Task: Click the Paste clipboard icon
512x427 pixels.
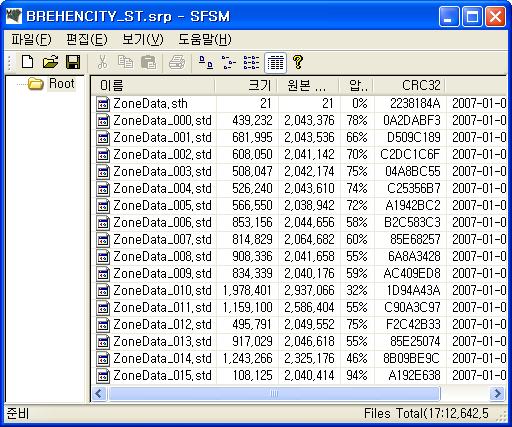Action: pos(149,62)
